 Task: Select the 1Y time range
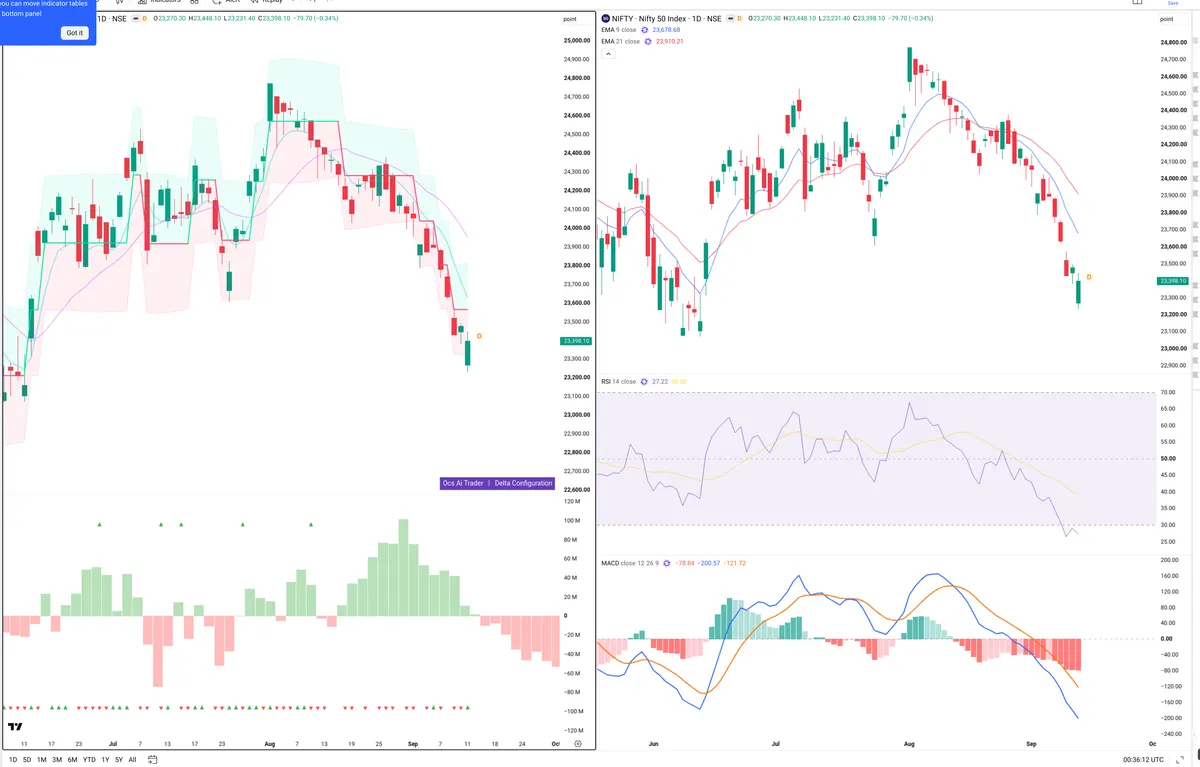click(x=105, y=760)
